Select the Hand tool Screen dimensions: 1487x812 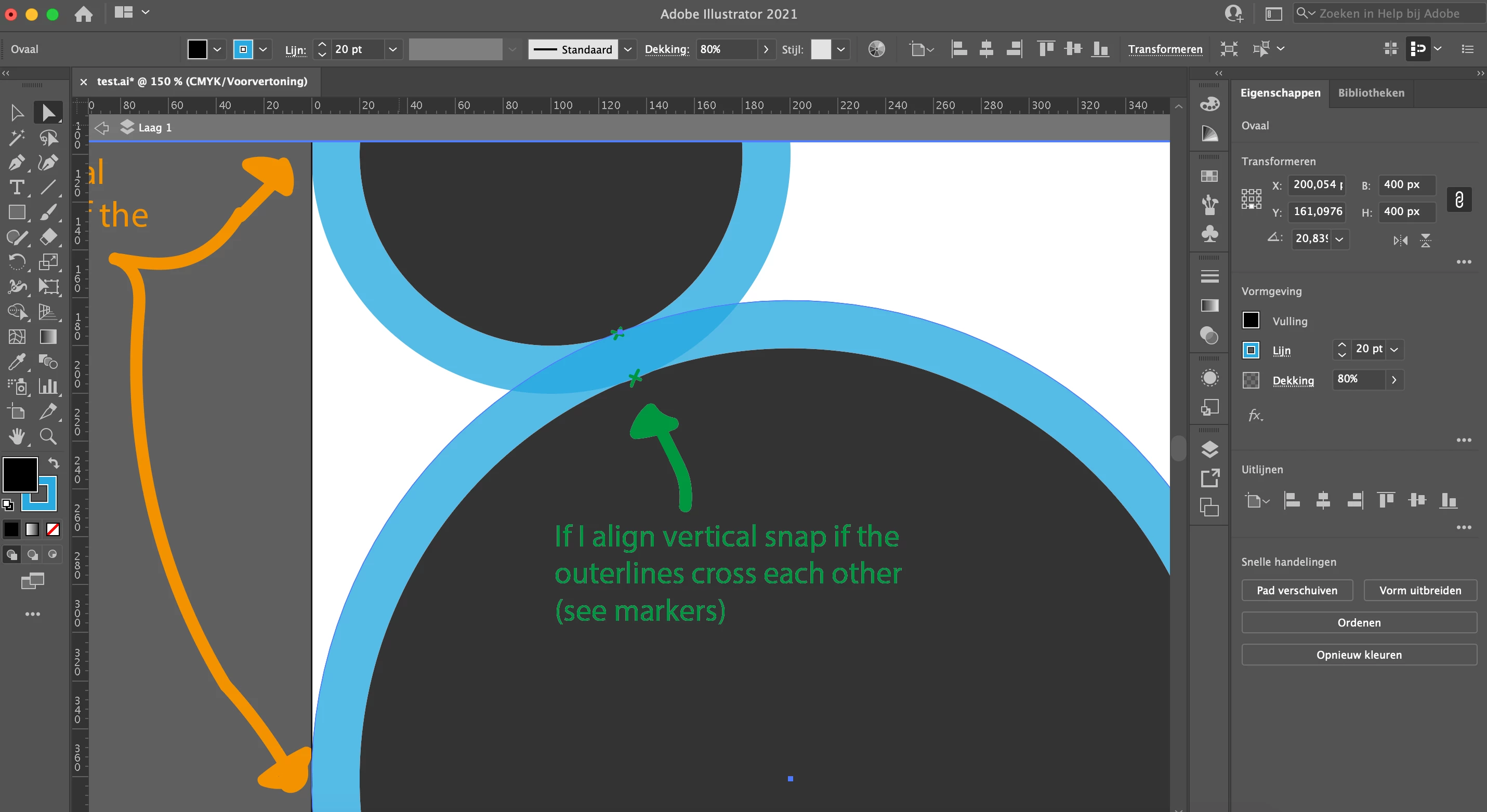tap(16, 437)
